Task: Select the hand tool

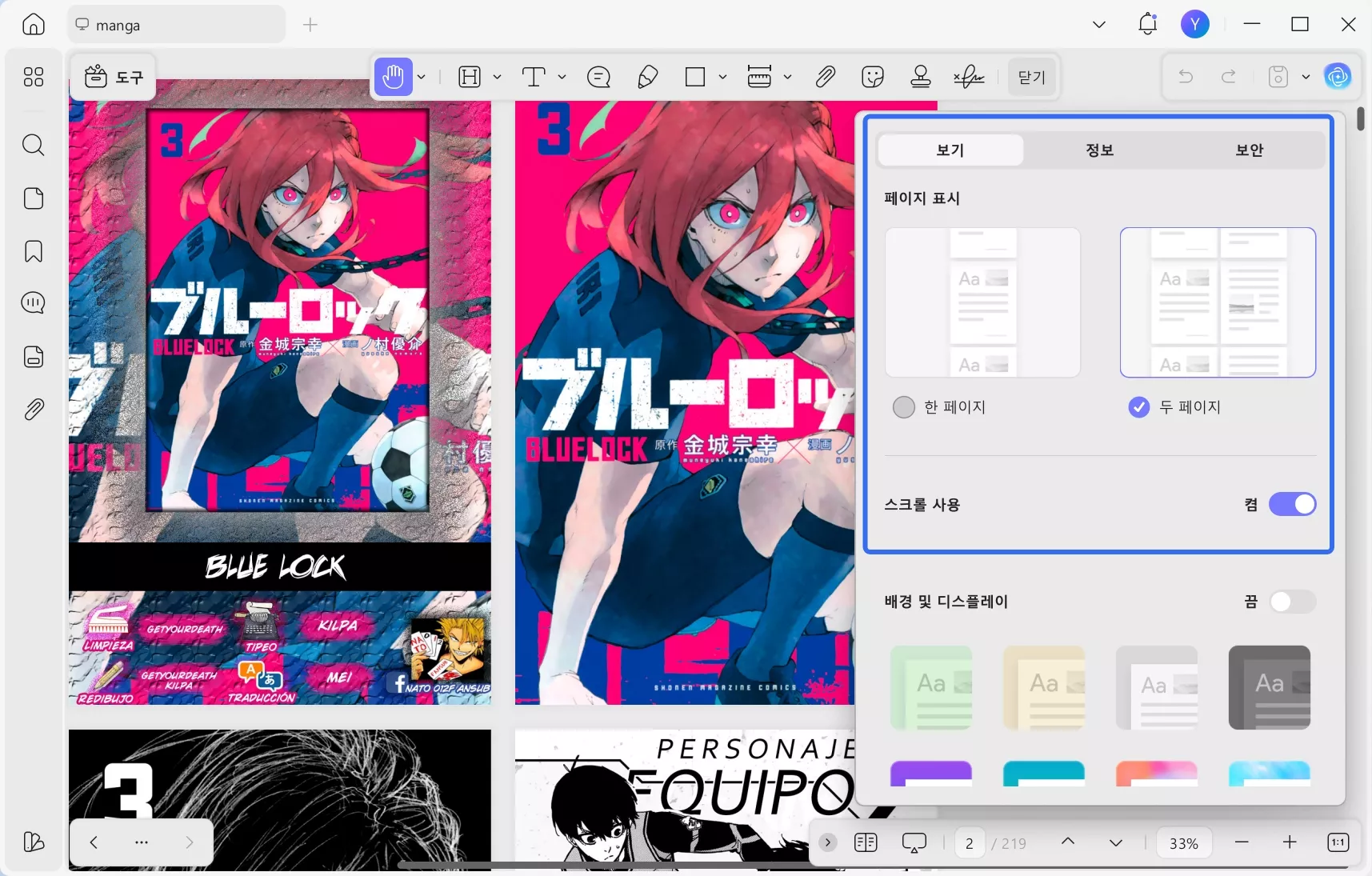Action: point(393,77)
